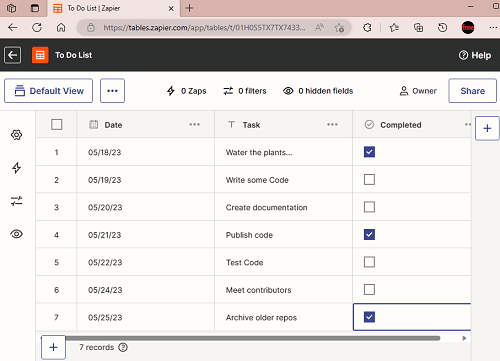The width and height of the screenshot is (500, 361).
Task: Open Task column options menu
Action: pos(332,125)
